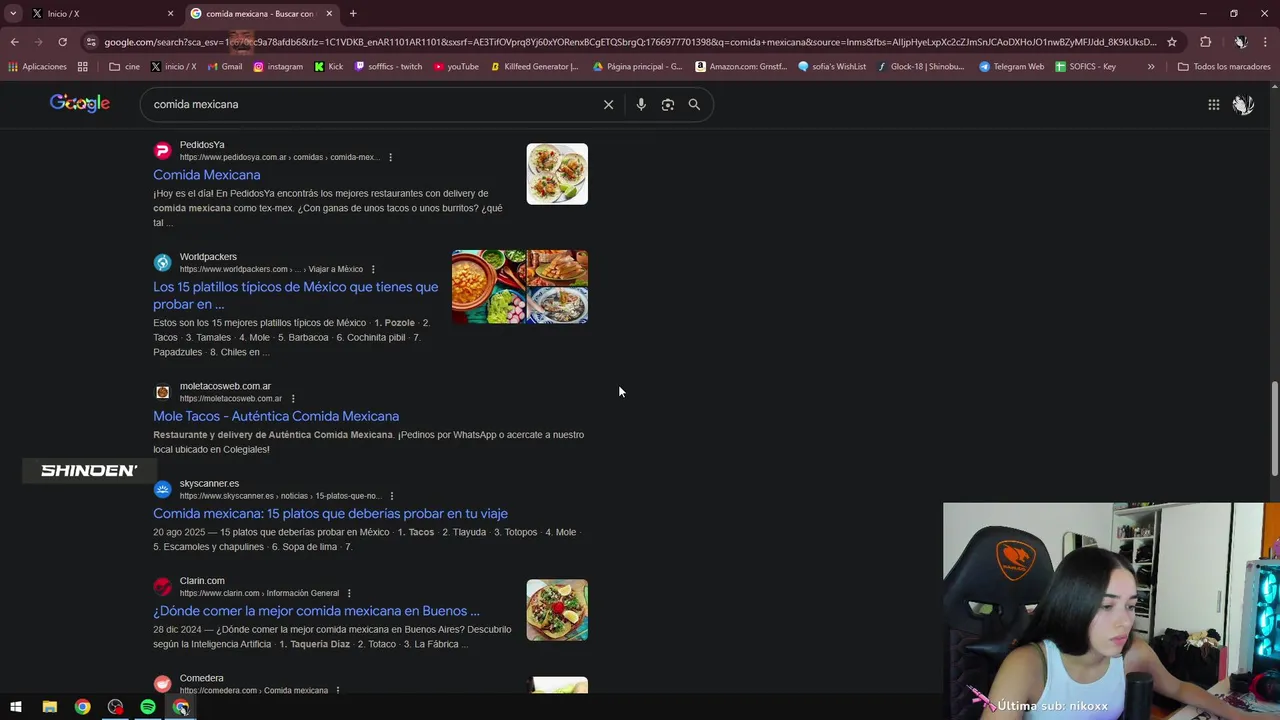Open the Windows Start menu

[16, 707]
